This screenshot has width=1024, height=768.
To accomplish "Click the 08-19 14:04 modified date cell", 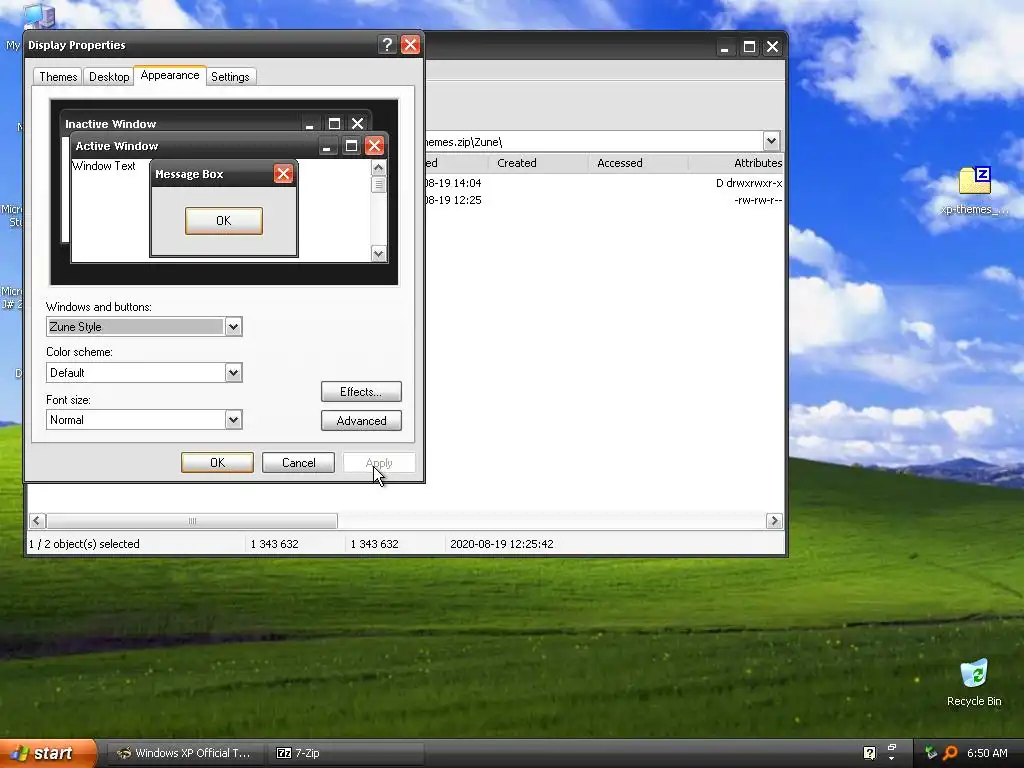I will pos(453,184).
